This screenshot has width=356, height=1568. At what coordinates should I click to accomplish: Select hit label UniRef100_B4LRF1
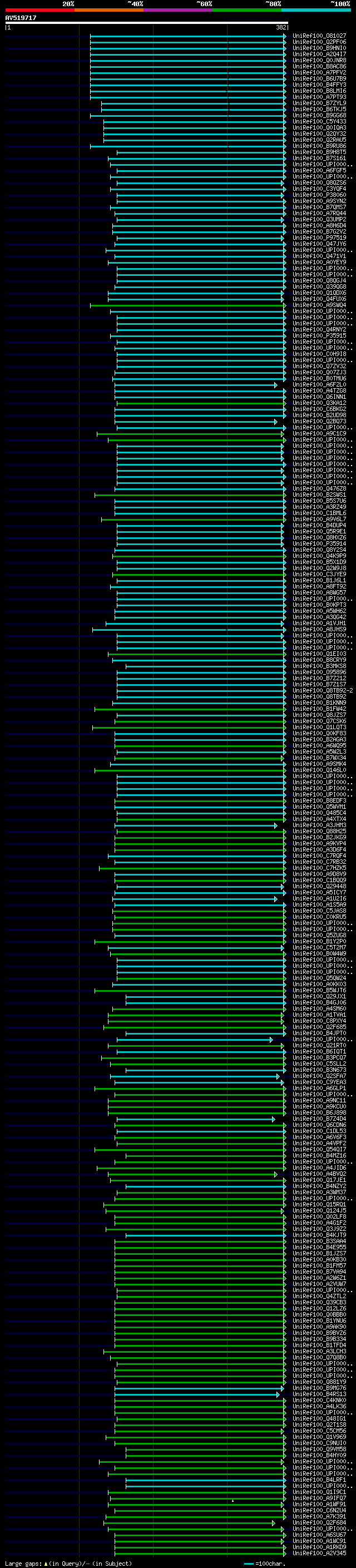(319, 1480)
